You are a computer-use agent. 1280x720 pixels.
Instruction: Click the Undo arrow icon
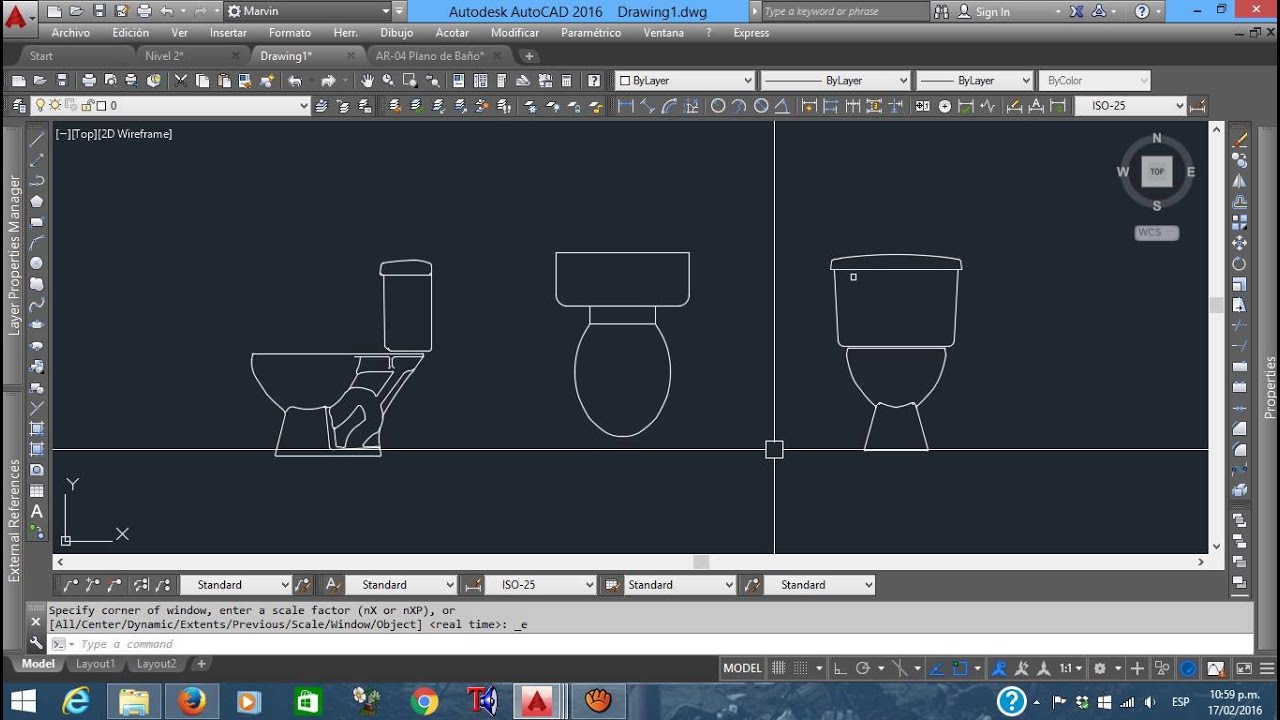click(x=295, y=81)
